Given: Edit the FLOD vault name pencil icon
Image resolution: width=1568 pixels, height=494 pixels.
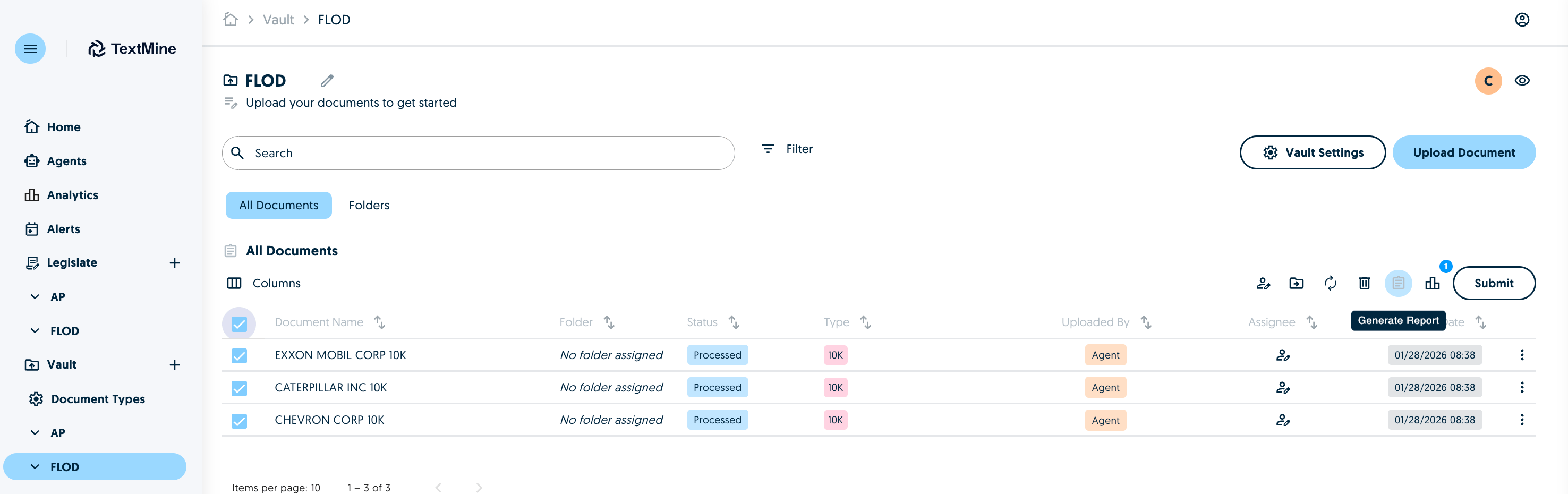Looking at the screenshot, I should [x=327, y=80].
